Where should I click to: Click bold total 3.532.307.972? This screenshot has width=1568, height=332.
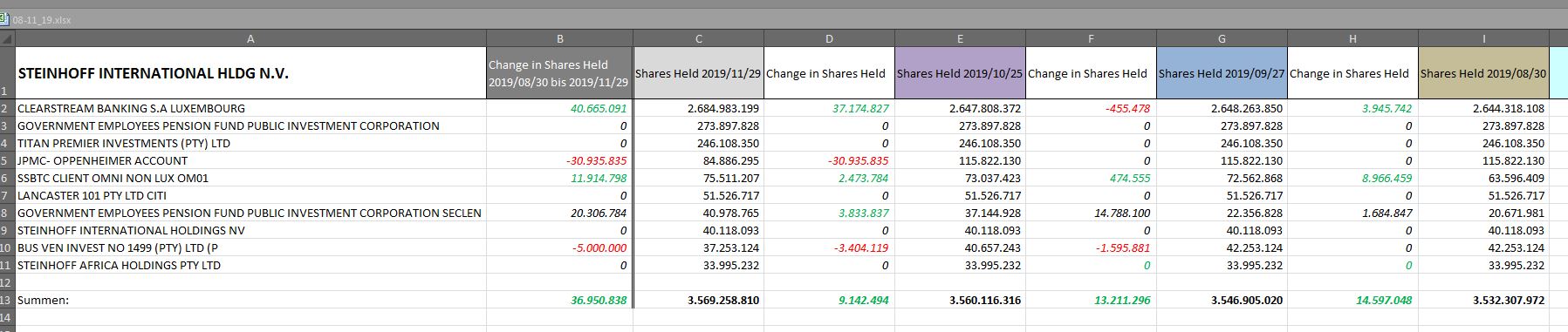click(x=1509, y=300)
